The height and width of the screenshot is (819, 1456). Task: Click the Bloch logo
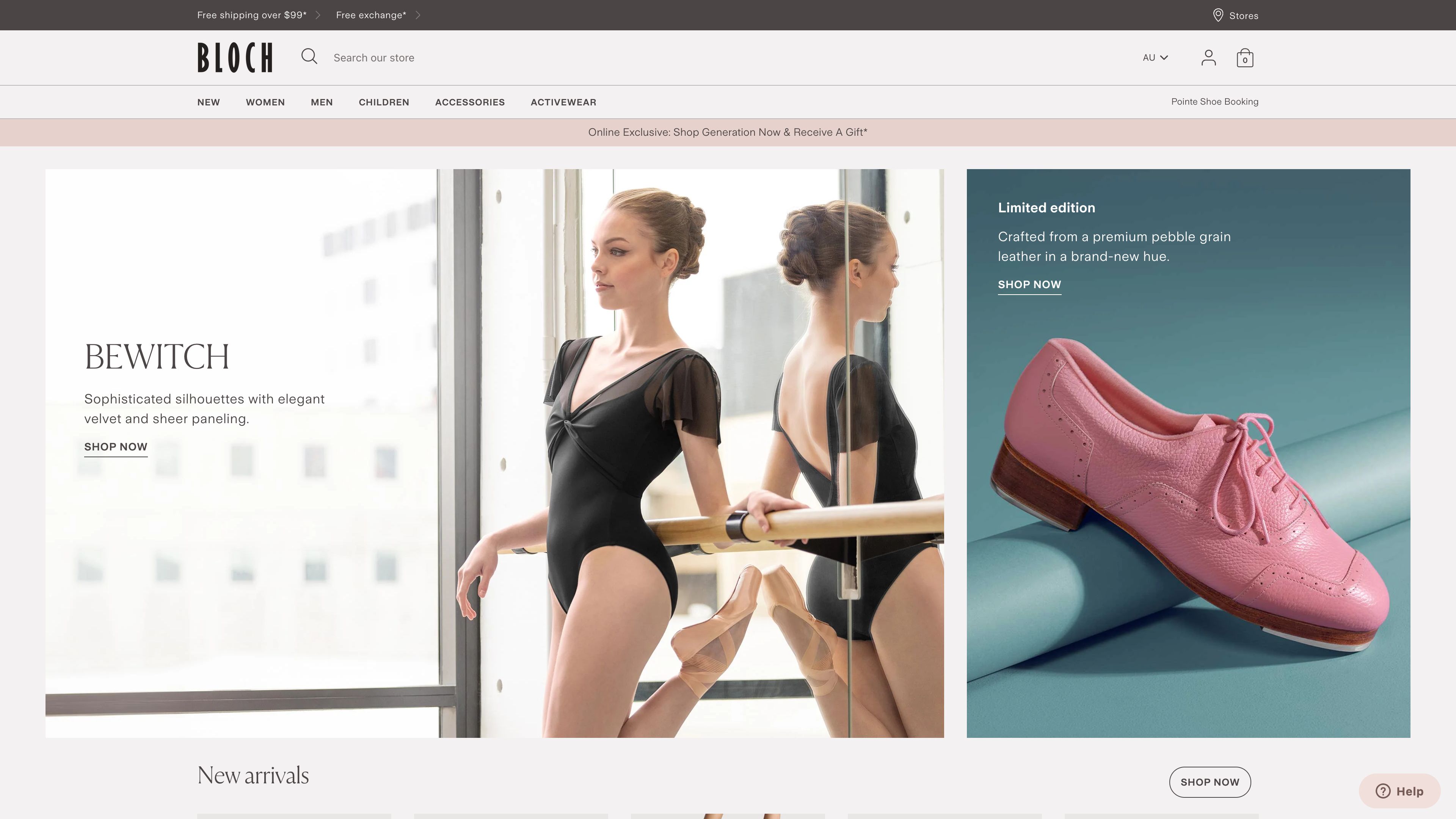235,57
